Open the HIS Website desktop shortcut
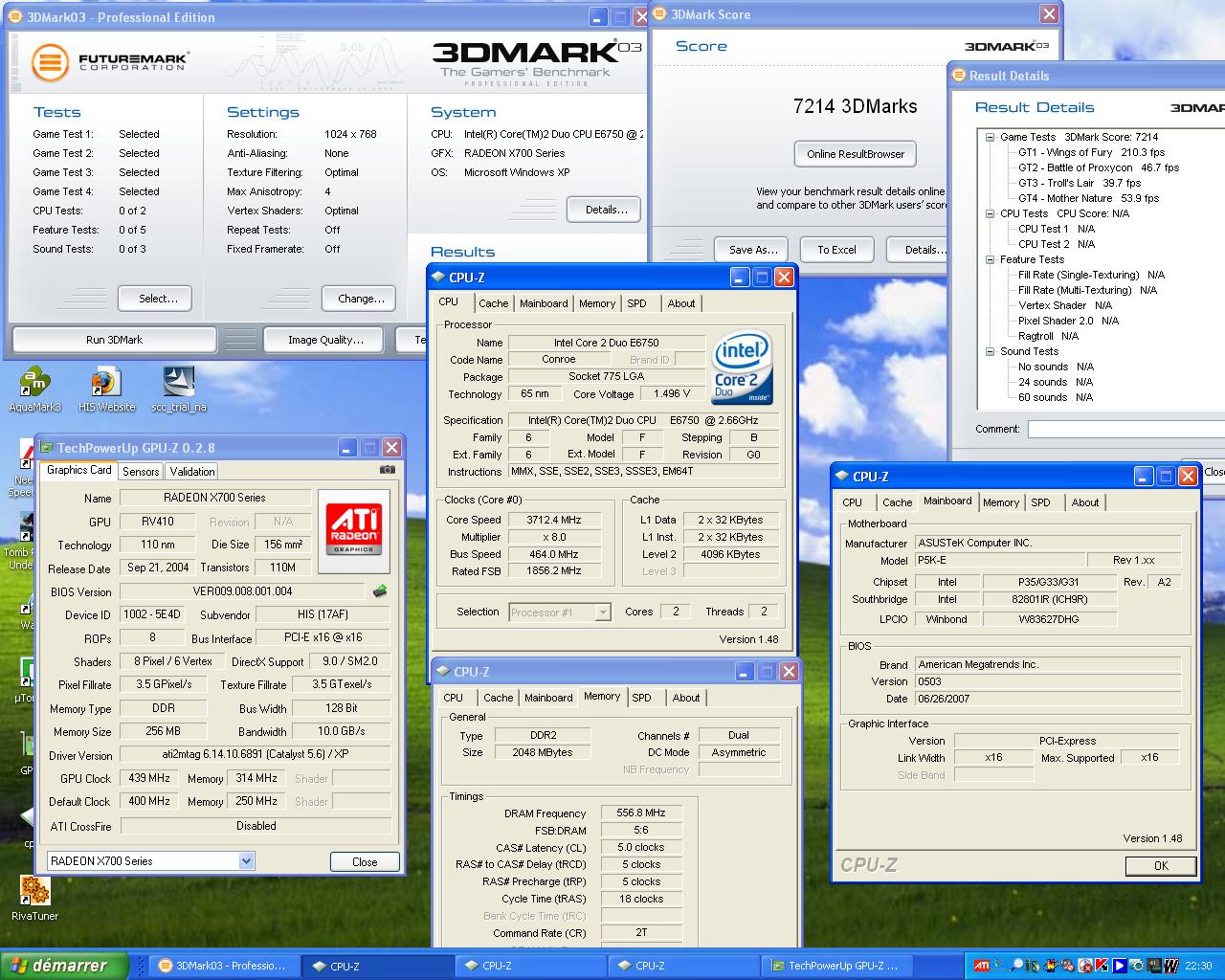The width and height of the screenshot is (1225, 980). click(106, 390)
